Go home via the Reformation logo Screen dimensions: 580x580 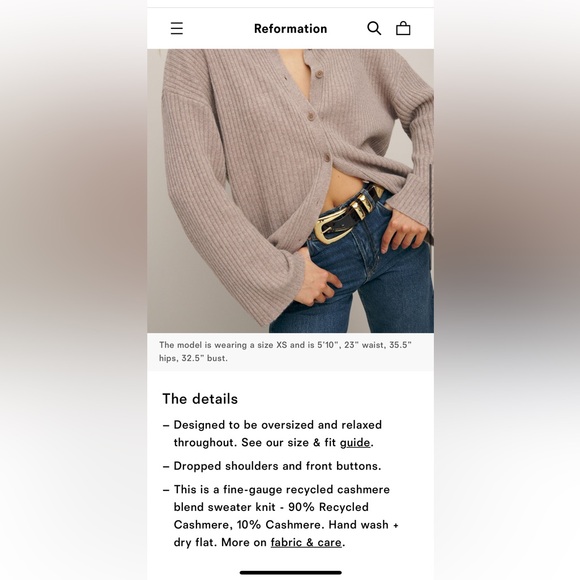pyautogui.click(x=290, y=29)
